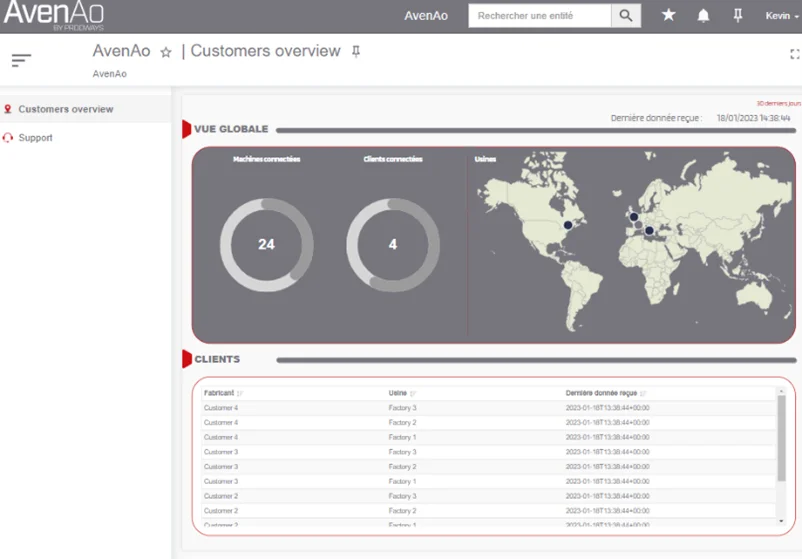Toggle the sidebar hamburger menu

pyautogui.click(x=21, y=60)
